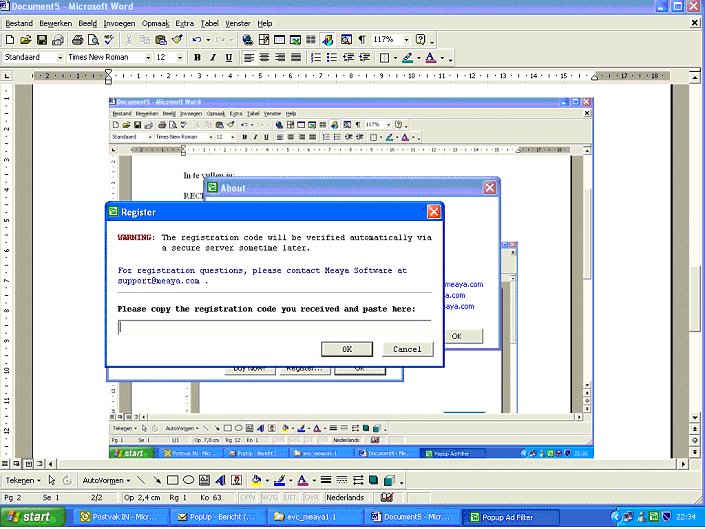This screenshot has height=529, width=705.
Task: Select the arrow drawing tool
Action: click(x=156, y=480)
